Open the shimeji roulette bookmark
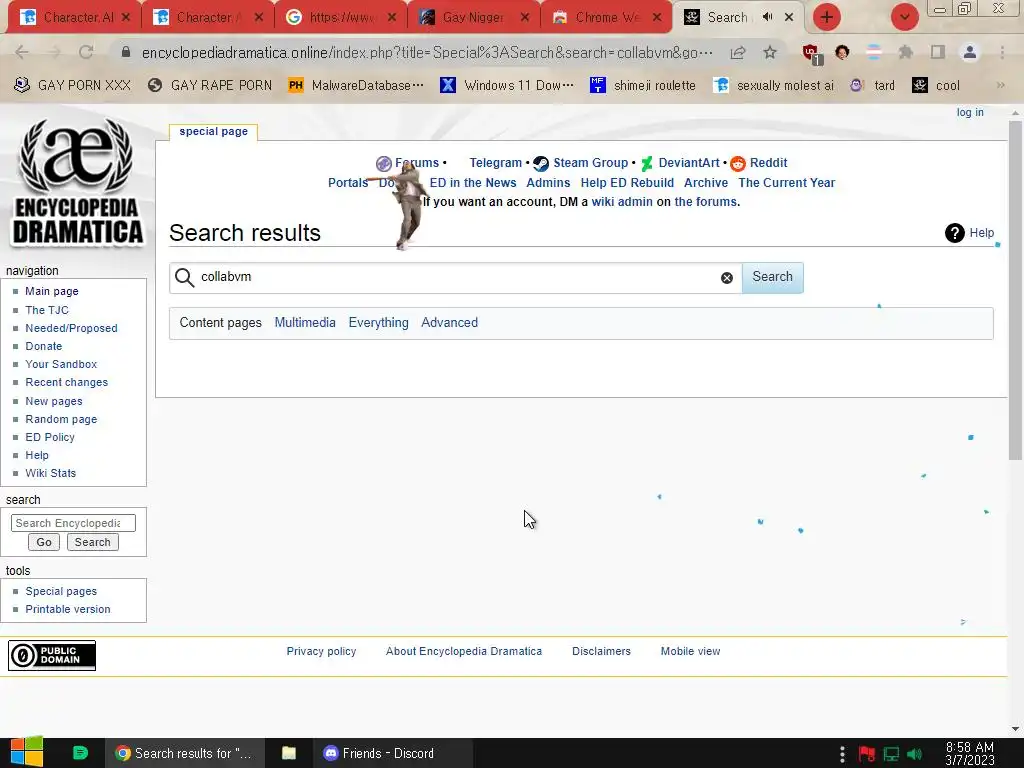Screen dimensions: 1024x768 point(643,85)
